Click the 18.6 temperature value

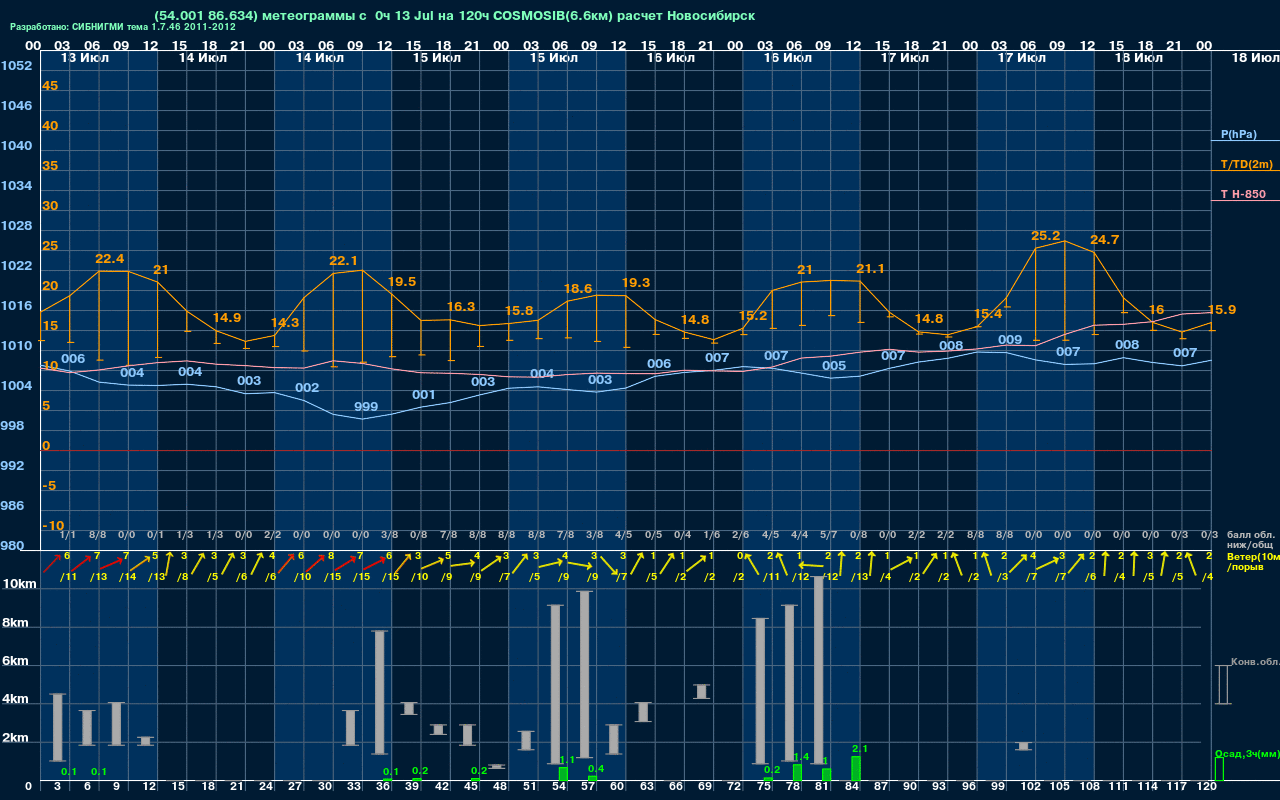point(578,289)
